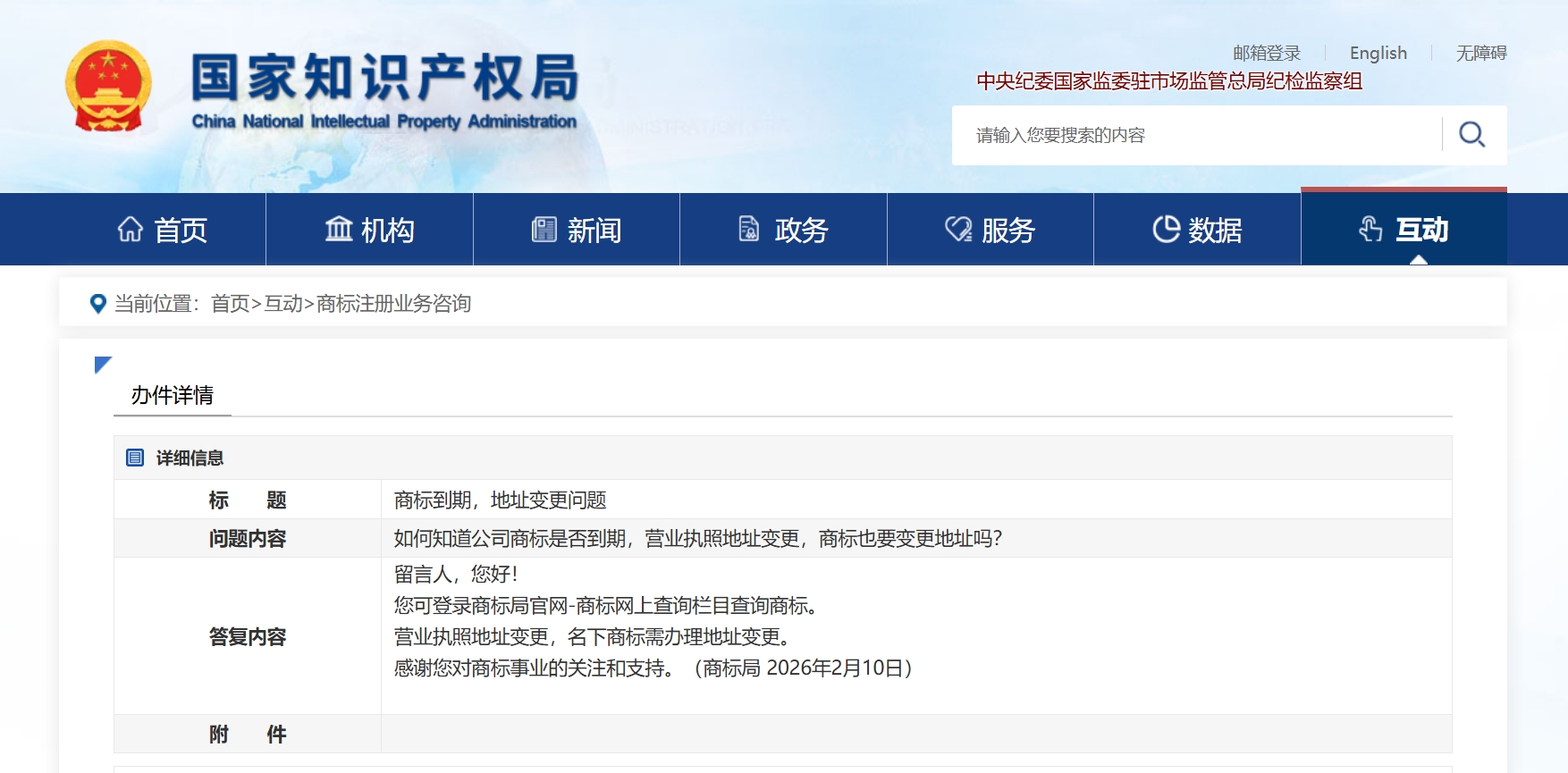Select the 办件详情 tab

pyautogui.click(x=173, y=395)
